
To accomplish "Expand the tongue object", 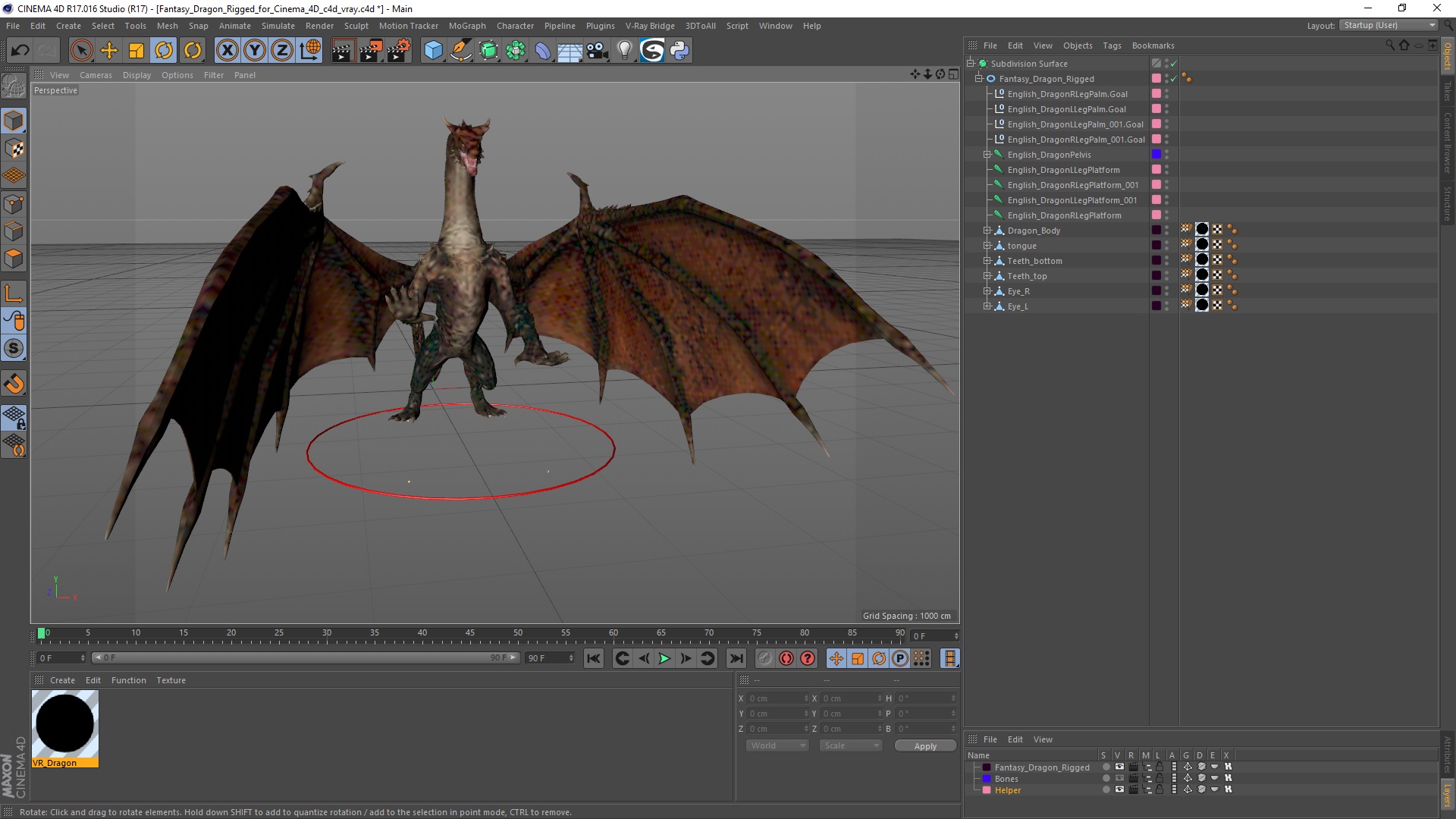I will [x=987, y=246].
